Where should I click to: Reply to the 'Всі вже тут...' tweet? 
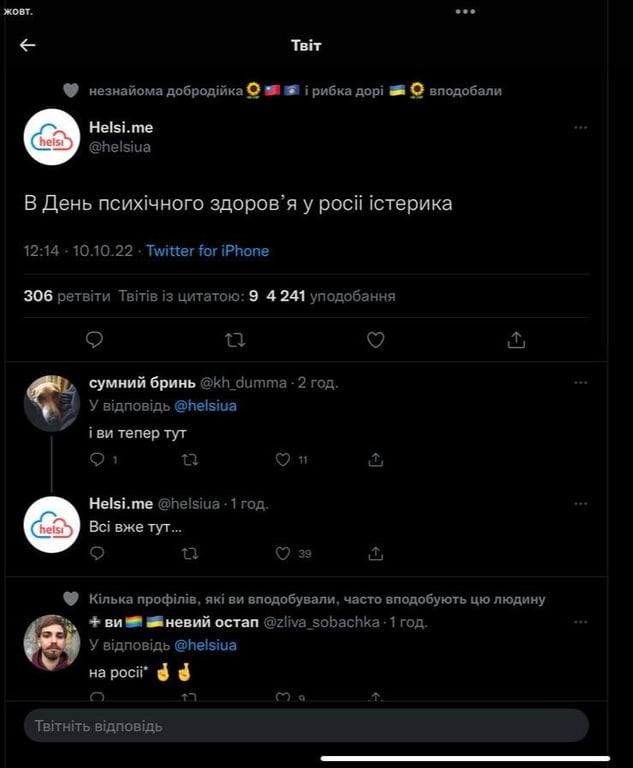(97, 553)
